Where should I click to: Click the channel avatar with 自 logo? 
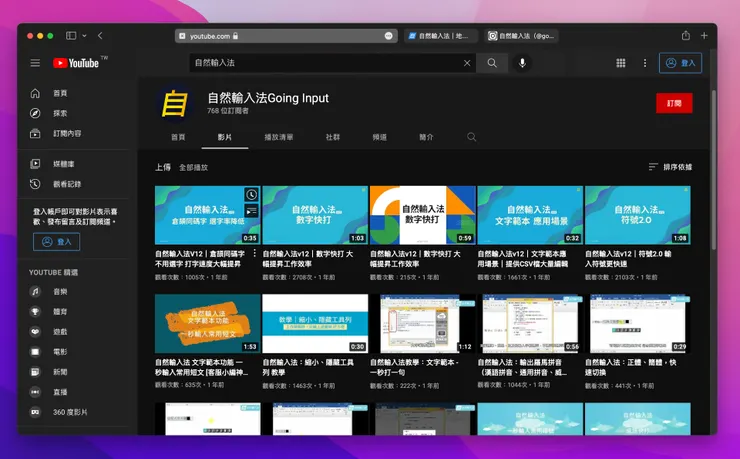tap(175, 103)
